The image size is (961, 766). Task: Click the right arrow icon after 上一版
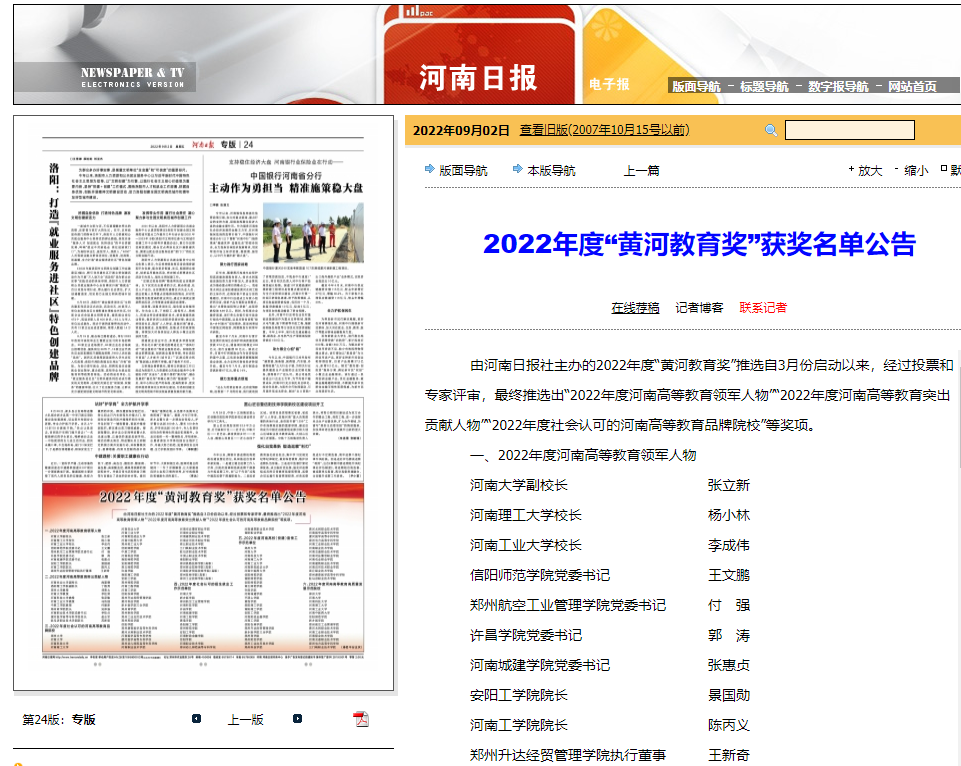(x=297, y=719)
